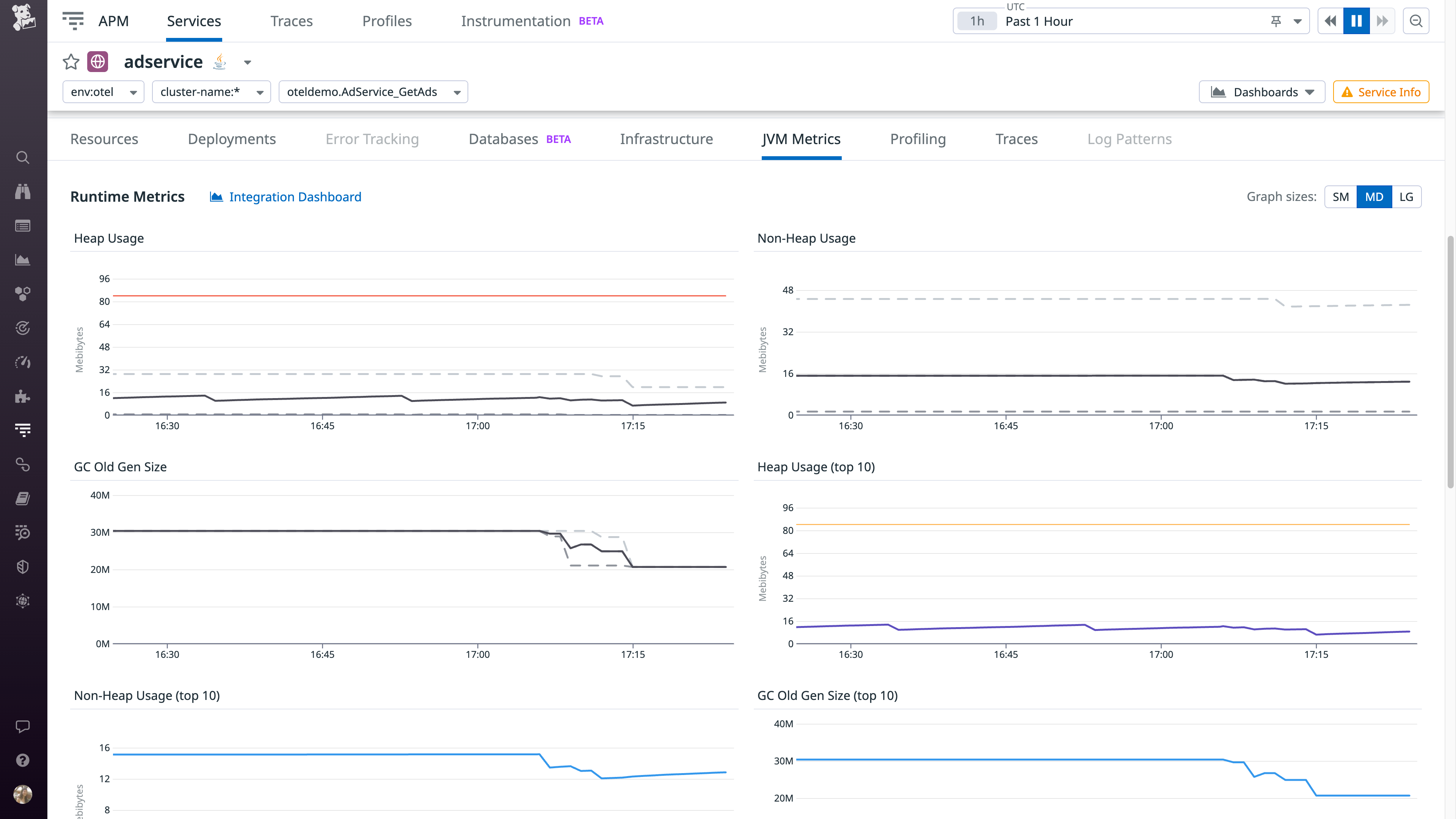Switch graph size to LG
Image resolution: width=1456 pixels, height=819 pixels.
point(1407,197)
